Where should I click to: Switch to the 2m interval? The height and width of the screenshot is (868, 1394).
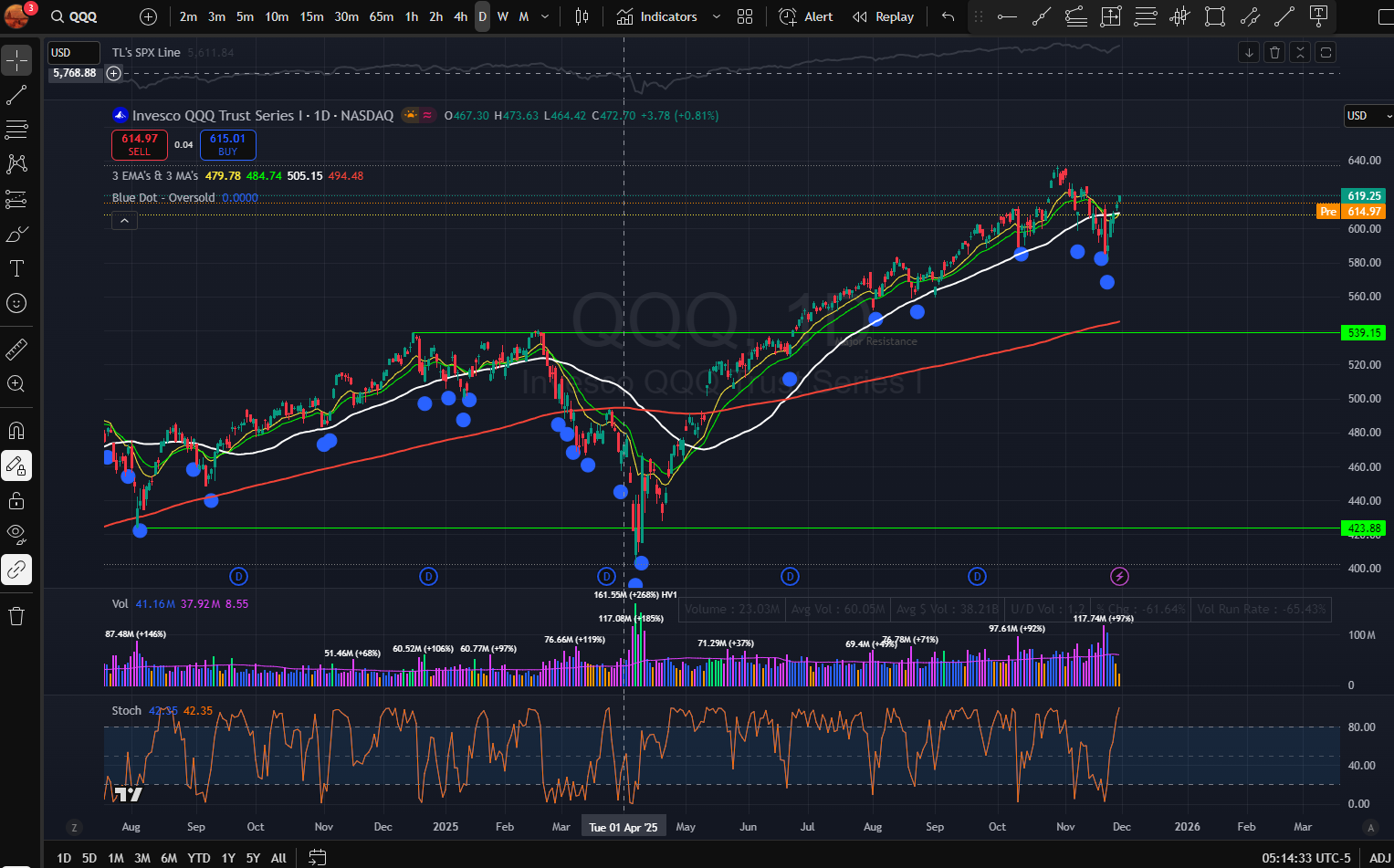(x=188, y=16)
